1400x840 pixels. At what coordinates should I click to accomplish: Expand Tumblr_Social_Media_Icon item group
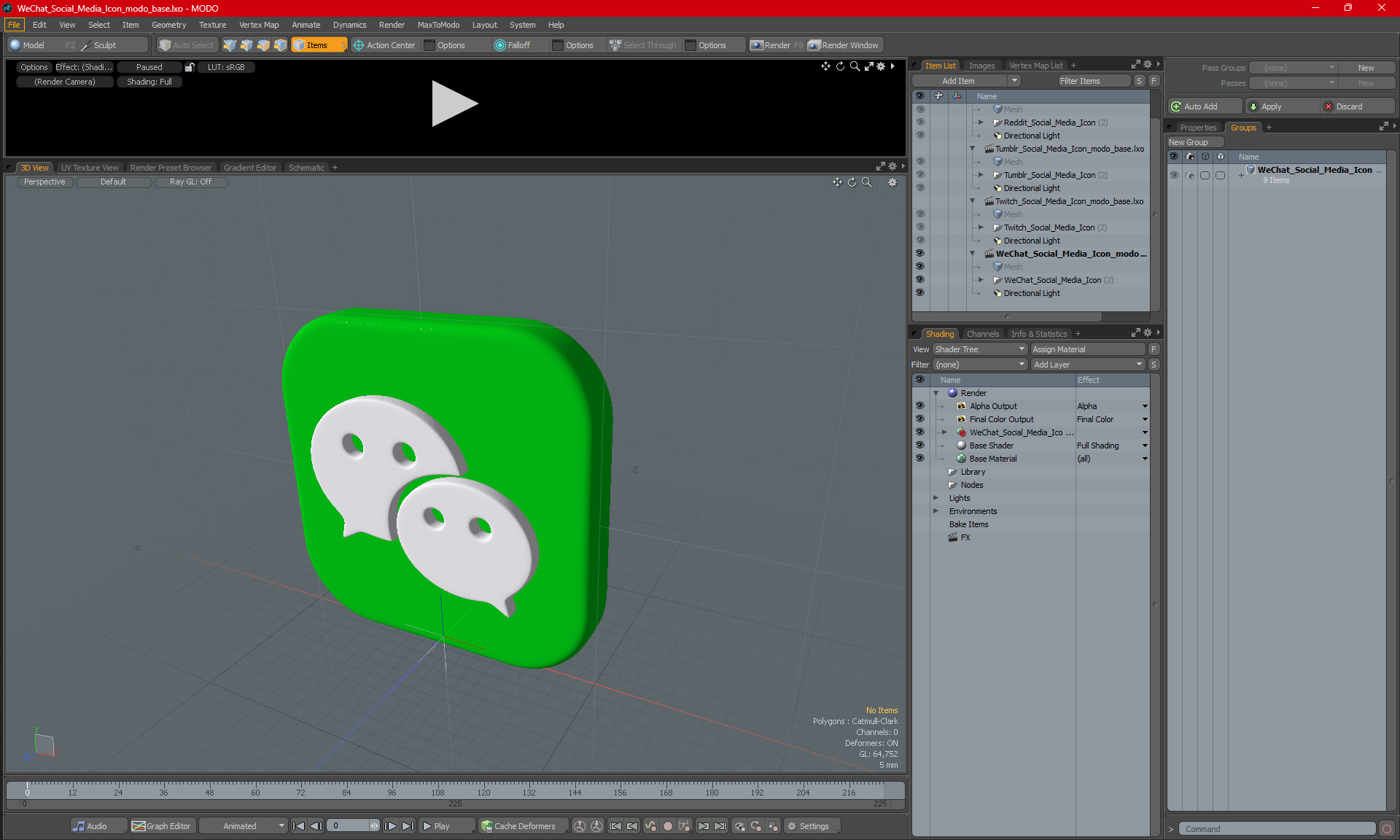click(981, 175)
